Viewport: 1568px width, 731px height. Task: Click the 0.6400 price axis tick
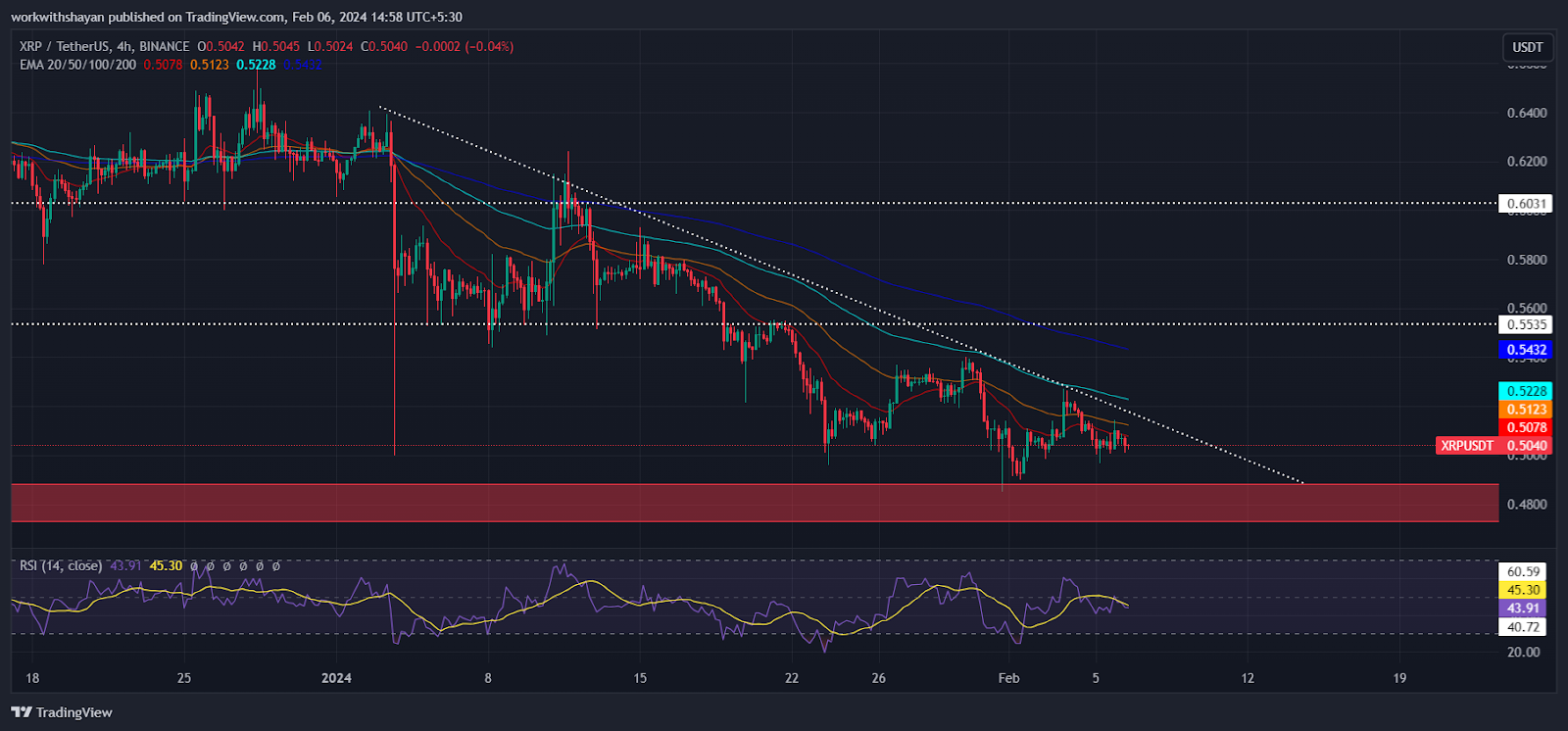1527,113
